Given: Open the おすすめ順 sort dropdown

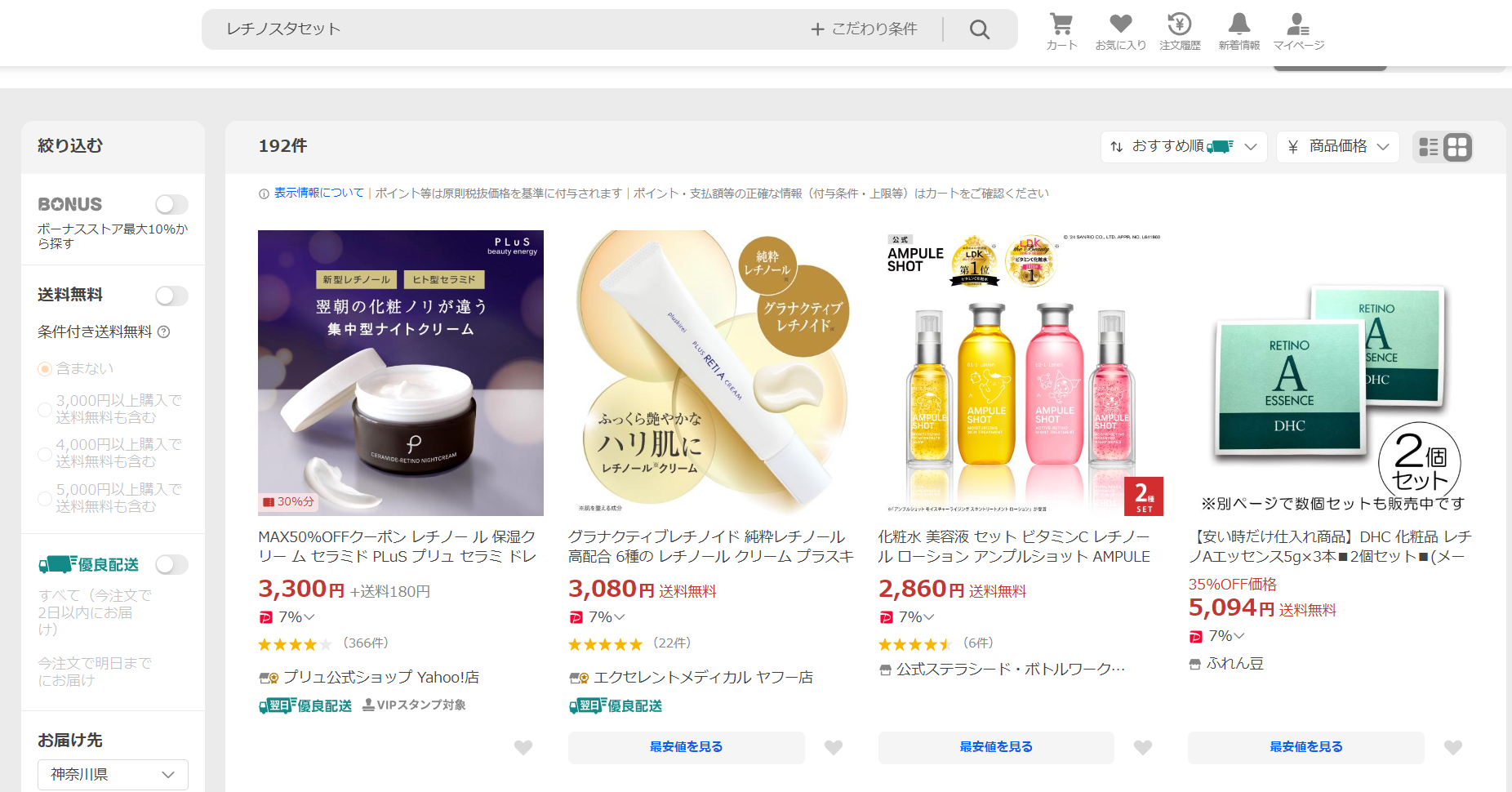Looking at the screenshot, I should tap(1183, 147).
